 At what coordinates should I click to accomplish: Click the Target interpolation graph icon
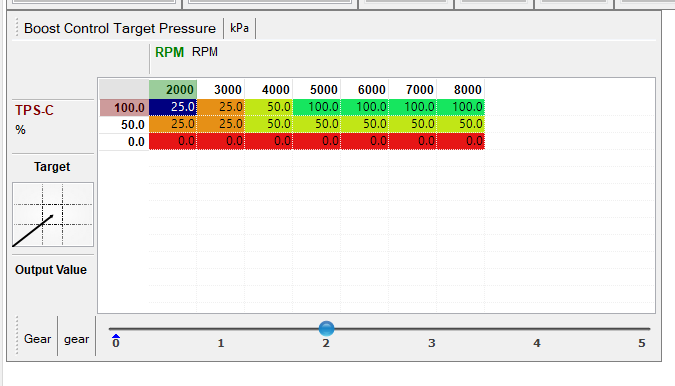tap(53, 214)
